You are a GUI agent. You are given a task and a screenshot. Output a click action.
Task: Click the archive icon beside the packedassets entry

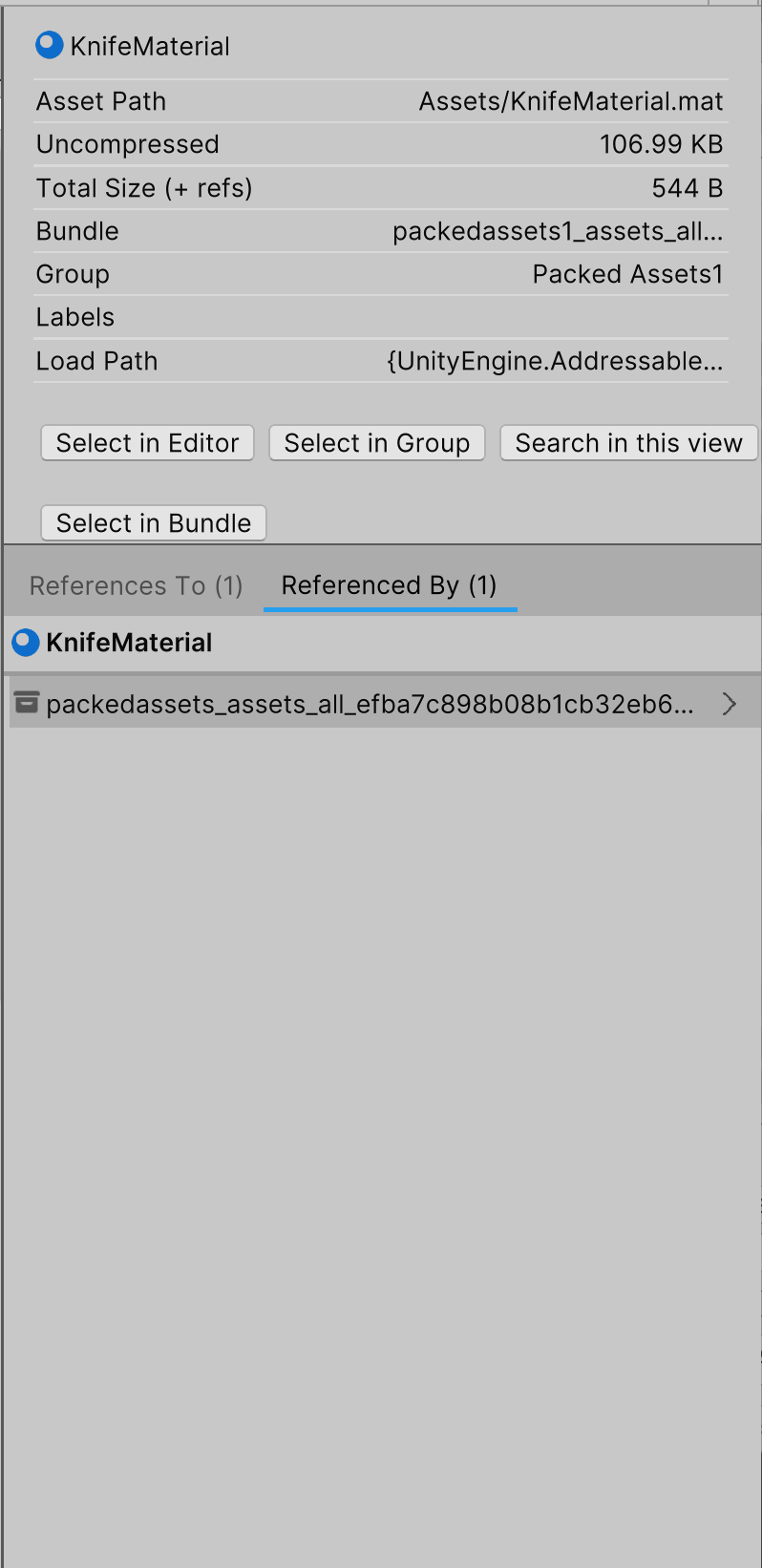point(27,703)
